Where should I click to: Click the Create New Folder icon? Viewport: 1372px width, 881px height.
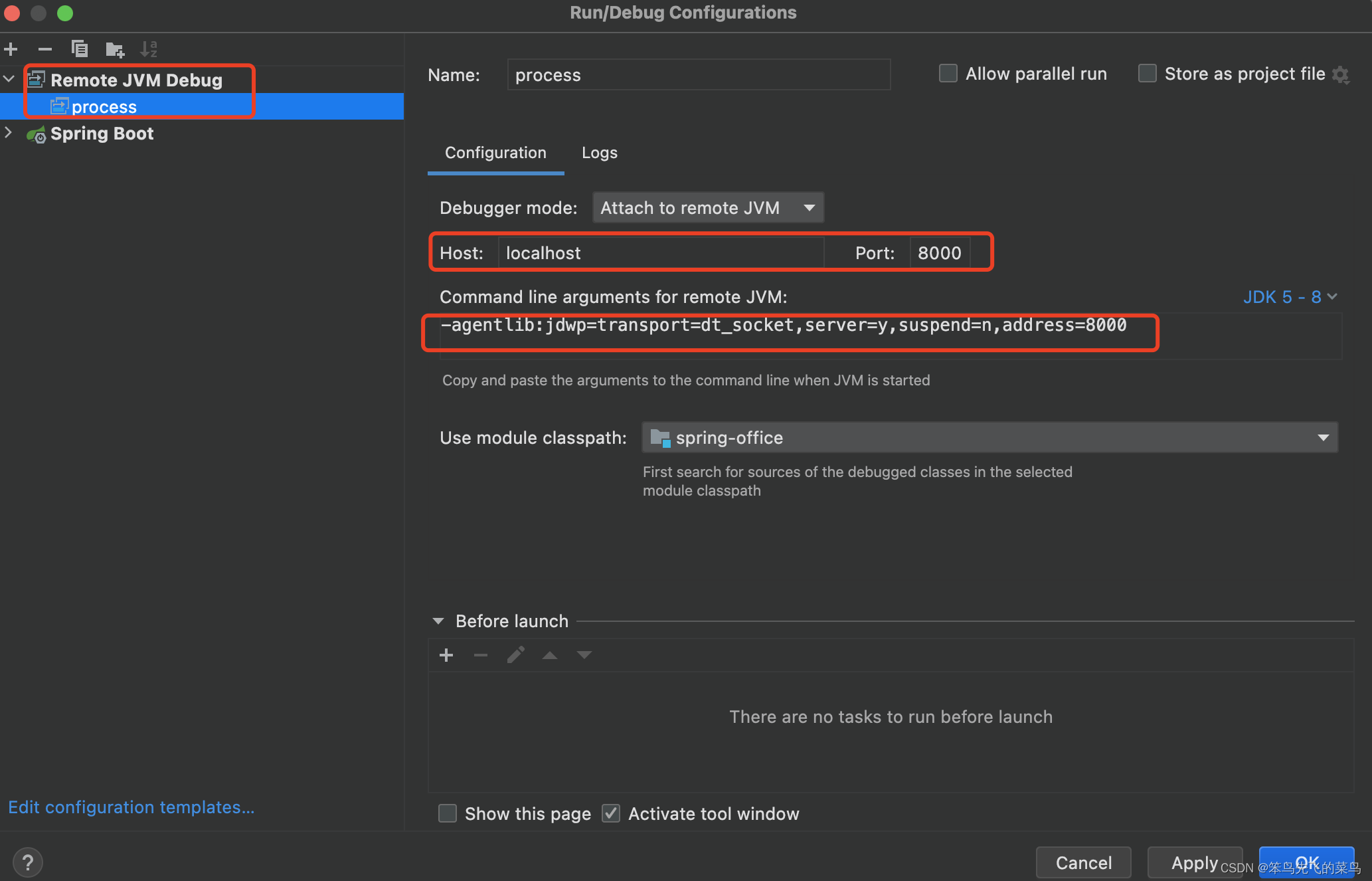(x=114, y=49)
